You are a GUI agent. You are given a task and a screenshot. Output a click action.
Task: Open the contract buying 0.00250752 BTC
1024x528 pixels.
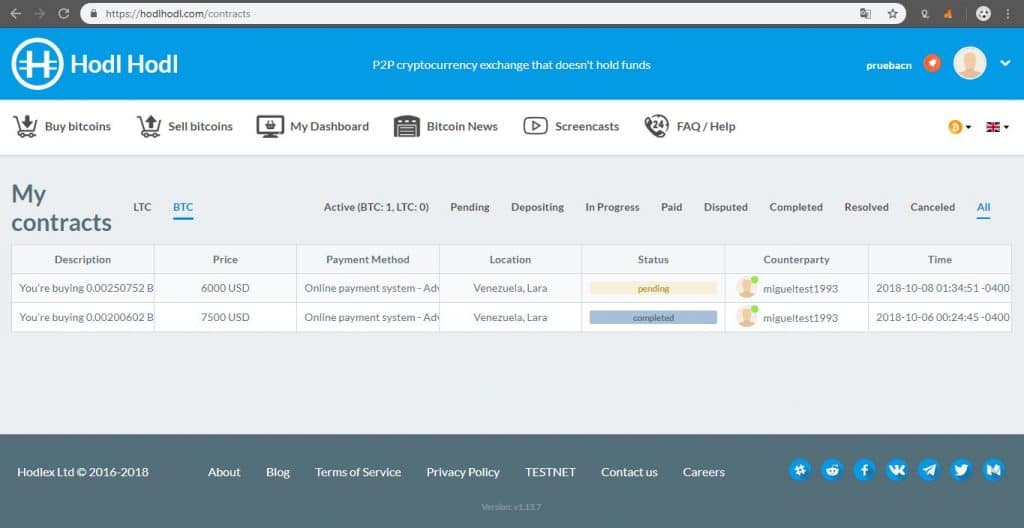86,288
